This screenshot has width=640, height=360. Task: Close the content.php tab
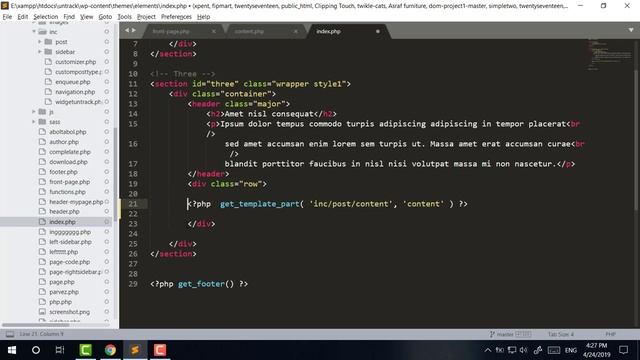tap(296, 31)
